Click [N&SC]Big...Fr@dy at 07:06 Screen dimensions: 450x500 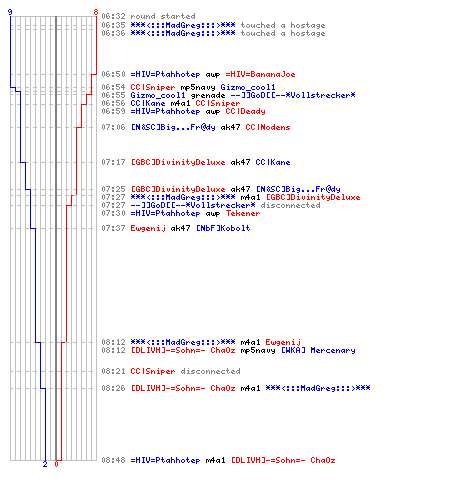(173, 127)
